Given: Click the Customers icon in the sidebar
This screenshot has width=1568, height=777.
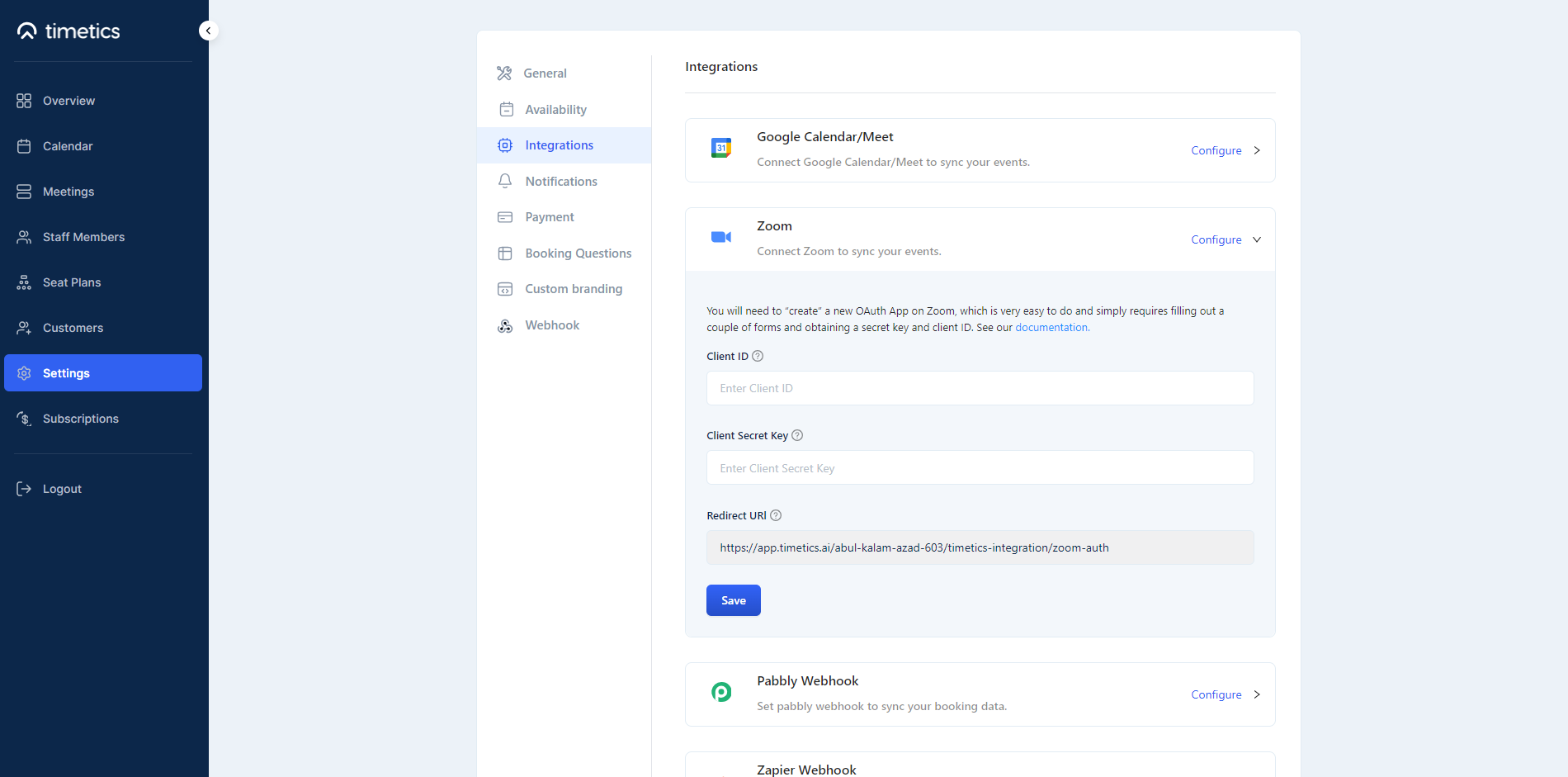Looking at the screenshot, I should click(x=24, y=327).
